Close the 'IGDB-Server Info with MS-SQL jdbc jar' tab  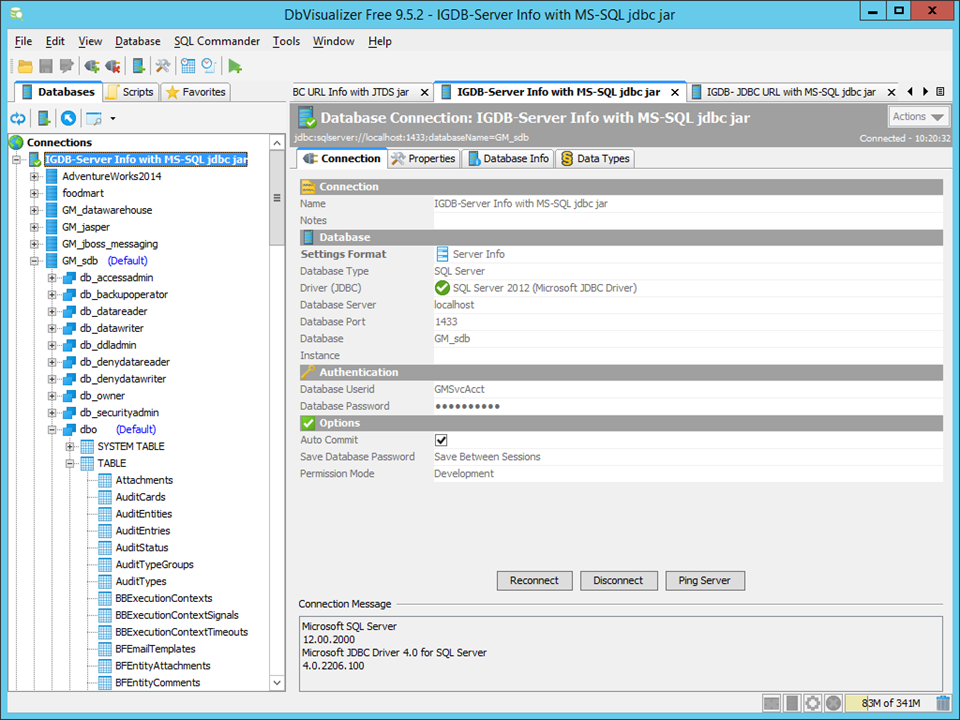point(675,92)
